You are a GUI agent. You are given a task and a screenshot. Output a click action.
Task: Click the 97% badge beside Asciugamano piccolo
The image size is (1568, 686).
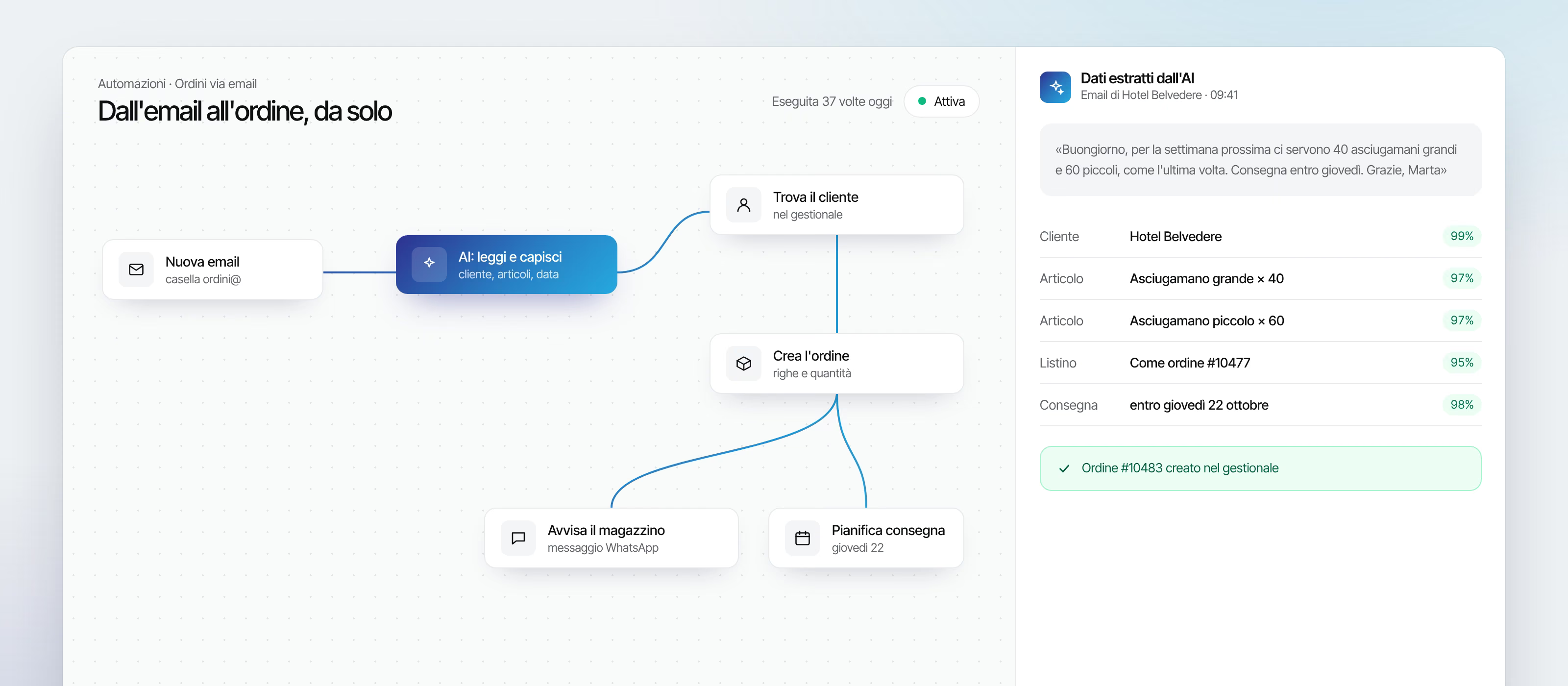point(1462,320)
